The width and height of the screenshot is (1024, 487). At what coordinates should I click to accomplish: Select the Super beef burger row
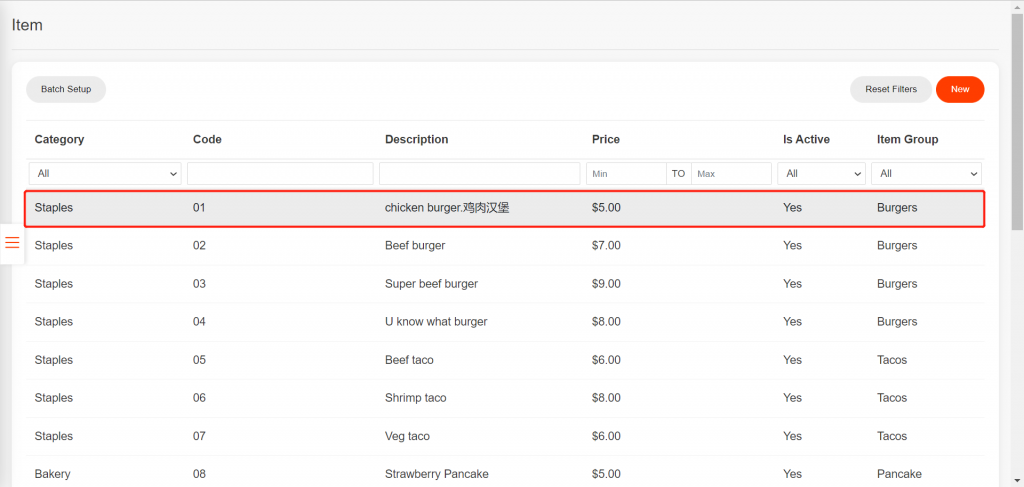point(431,284)
